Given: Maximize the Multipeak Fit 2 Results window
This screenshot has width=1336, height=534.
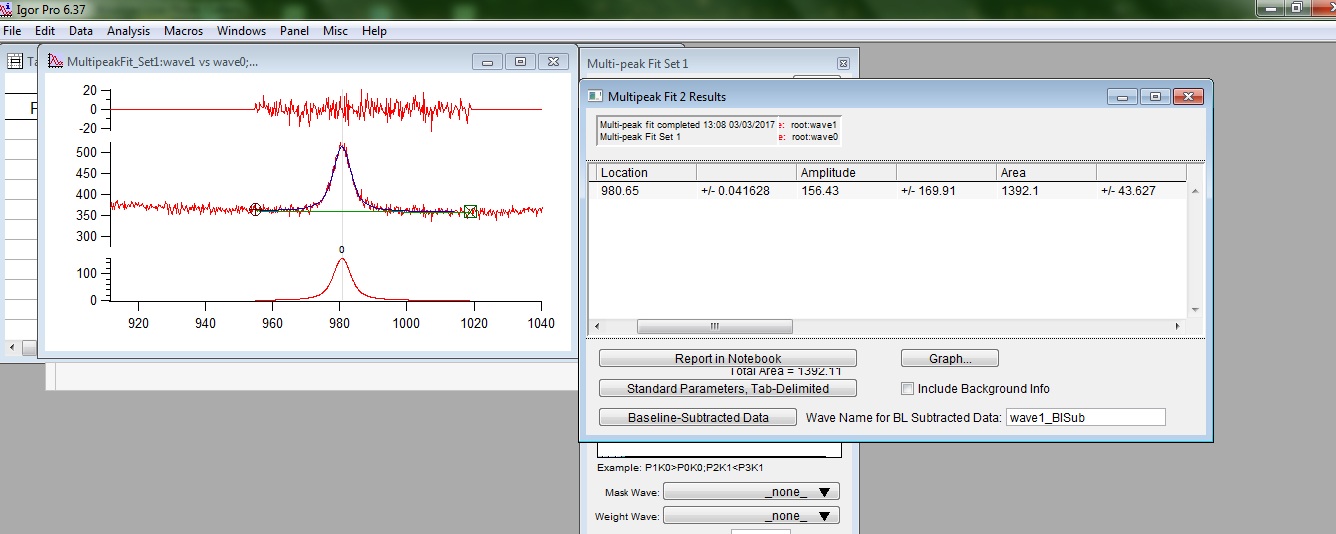Looking at the screenshot, I should [x=1155, y=96].
